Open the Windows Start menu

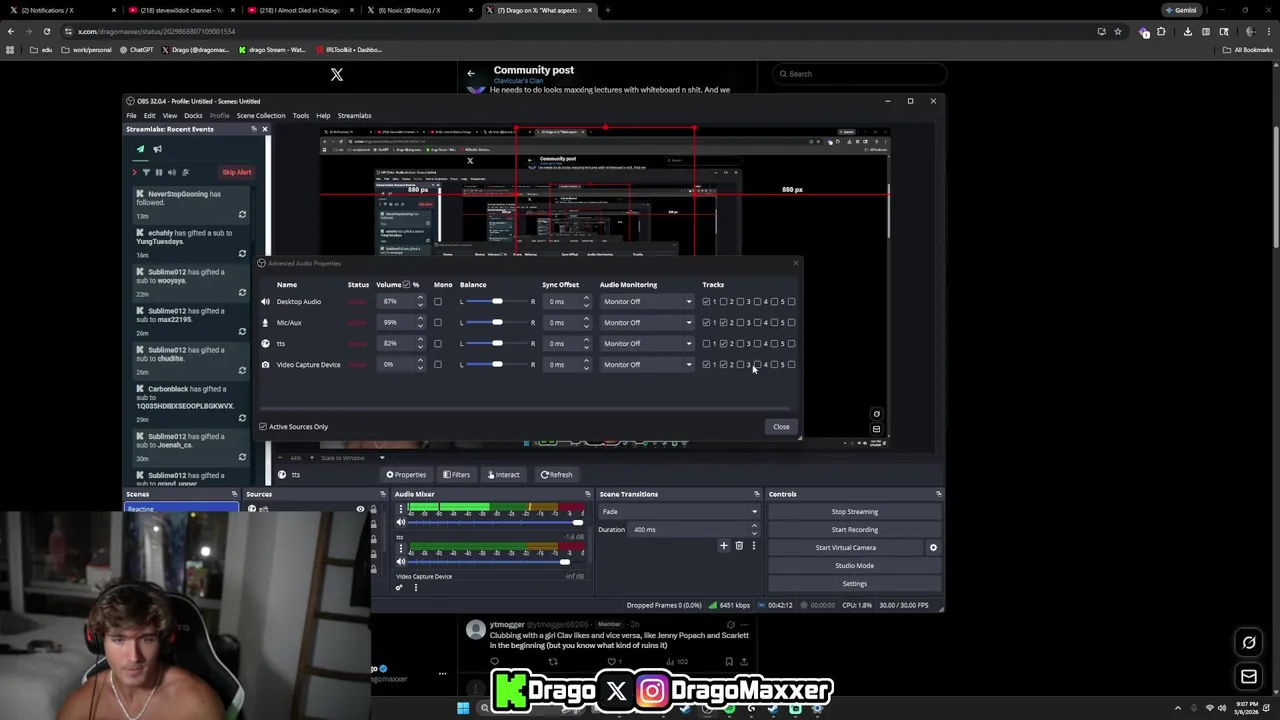463,708
